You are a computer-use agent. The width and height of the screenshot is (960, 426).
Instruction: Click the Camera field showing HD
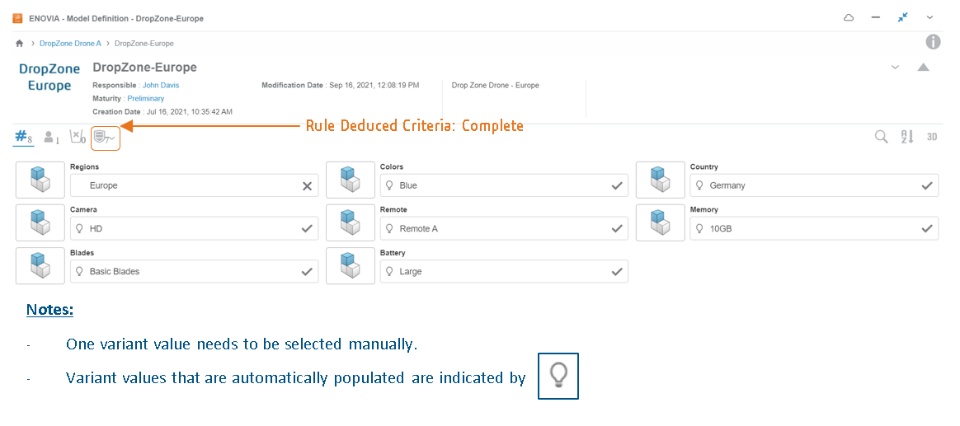(194, 228)
